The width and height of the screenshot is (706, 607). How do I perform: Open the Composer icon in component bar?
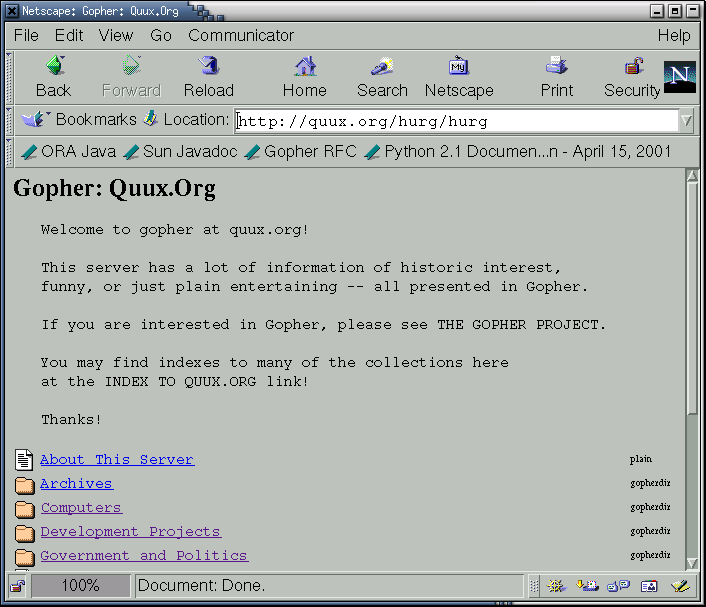coord(681,586)
